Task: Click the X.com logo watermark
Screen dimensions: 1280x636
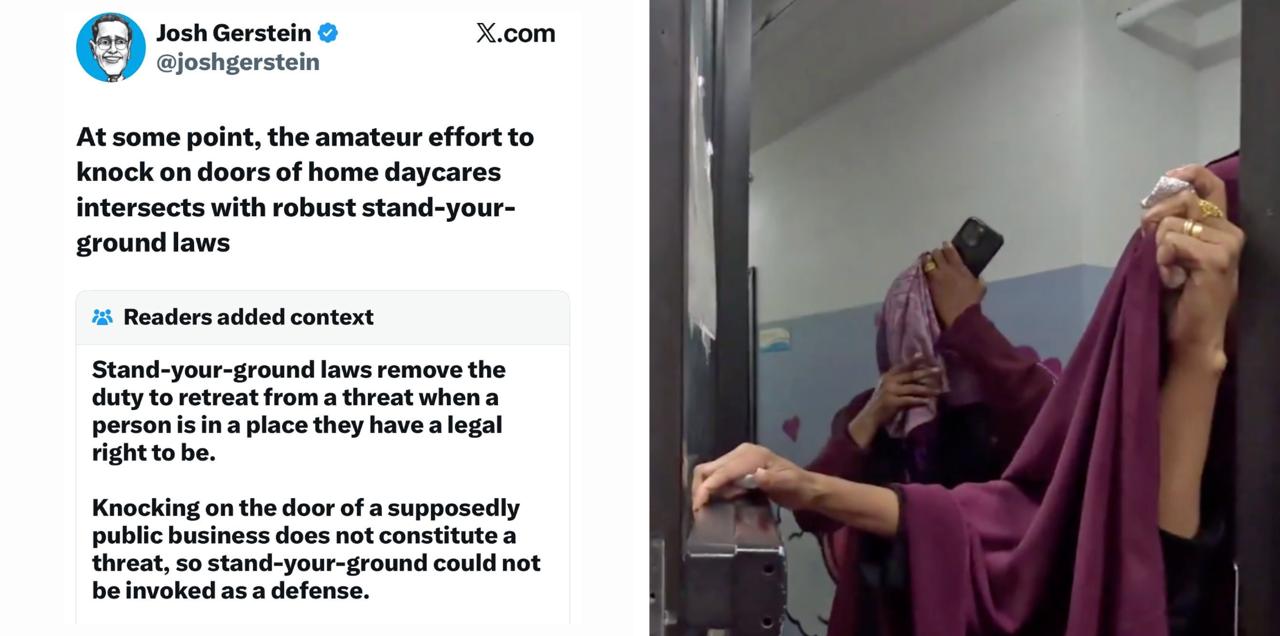Action: click(x=515, y=33)
